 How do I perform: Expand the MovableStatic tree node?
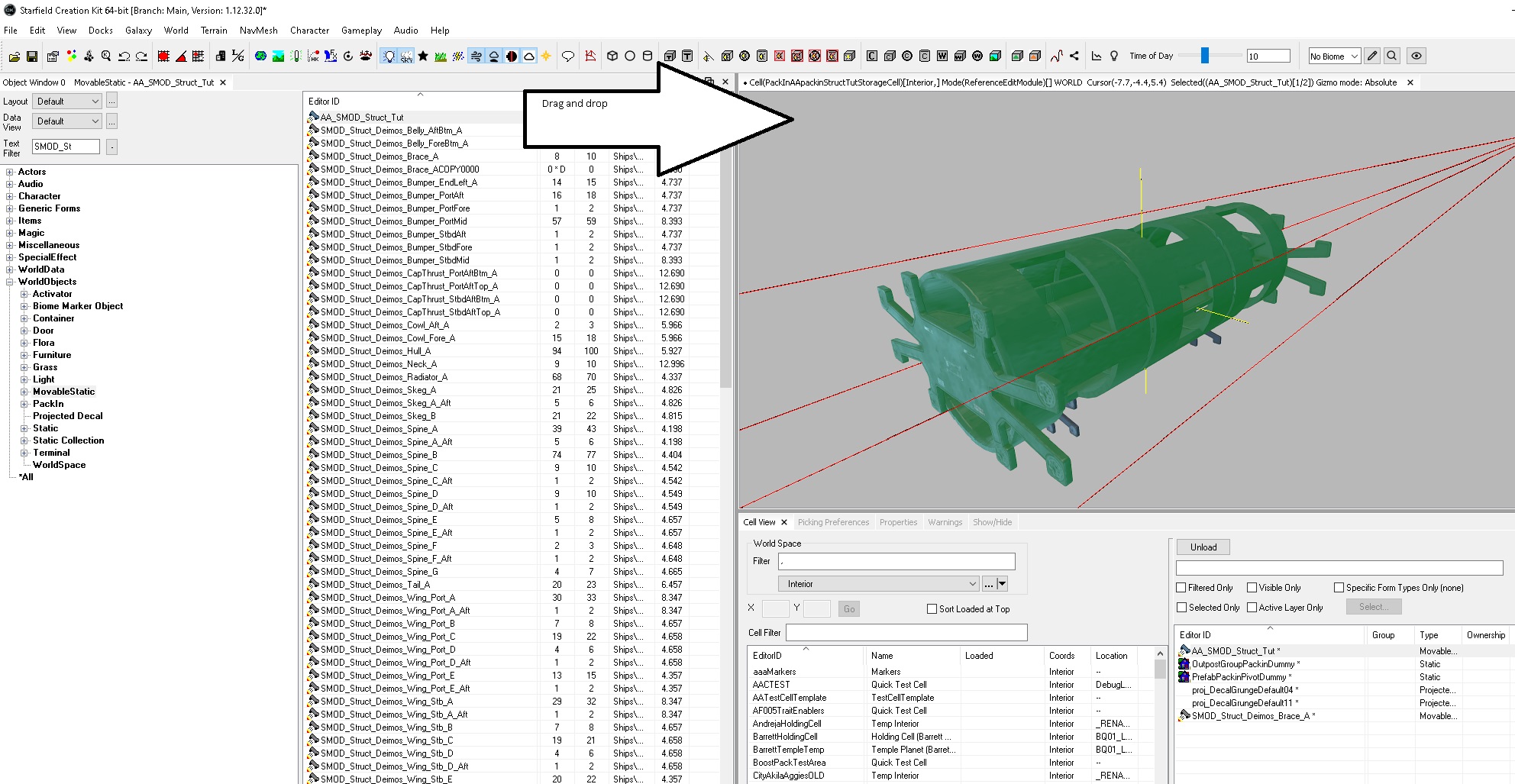coord(24,392)
